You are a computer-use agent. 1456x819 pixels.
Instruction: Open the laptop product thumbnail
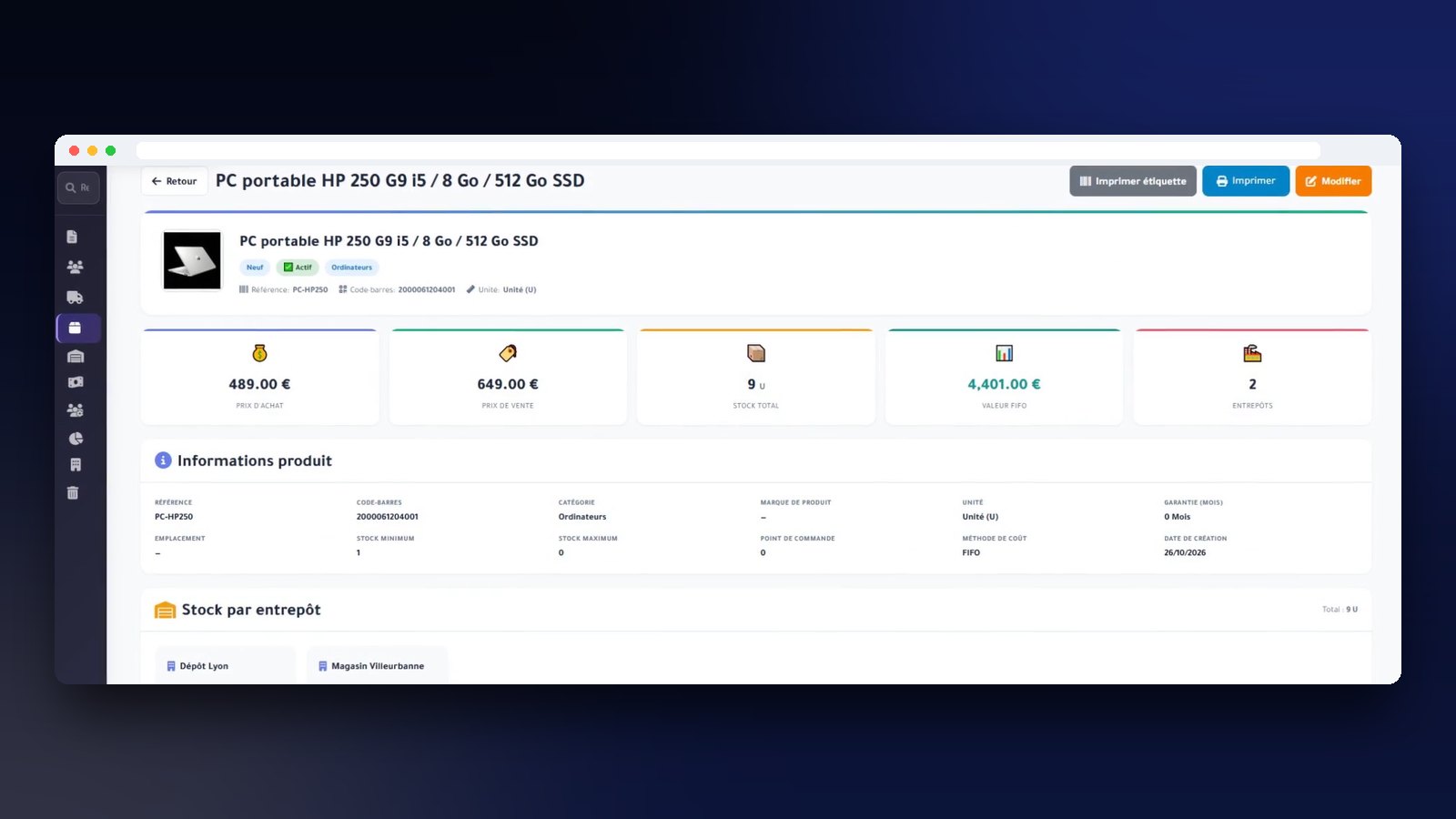pyautogui.click(x=192, y=260)
